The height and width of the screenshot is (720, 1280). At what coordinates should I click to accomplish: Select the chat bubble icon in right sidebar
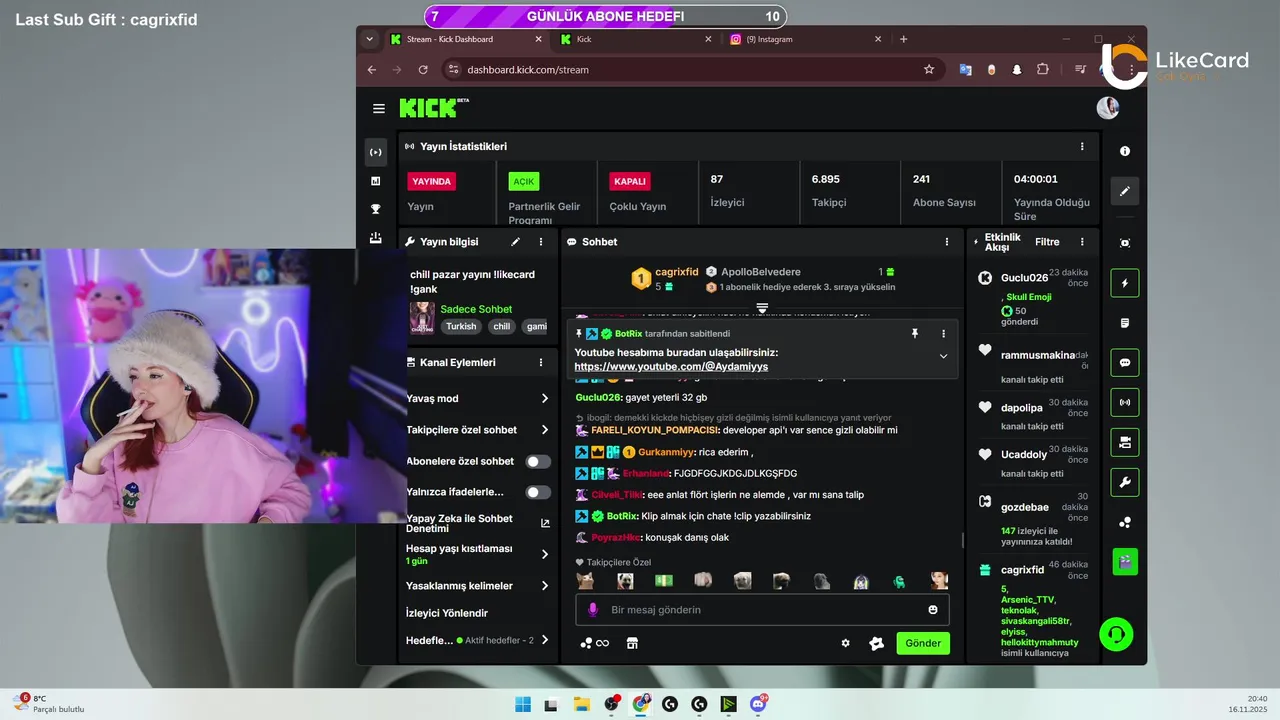[1125, 363]
